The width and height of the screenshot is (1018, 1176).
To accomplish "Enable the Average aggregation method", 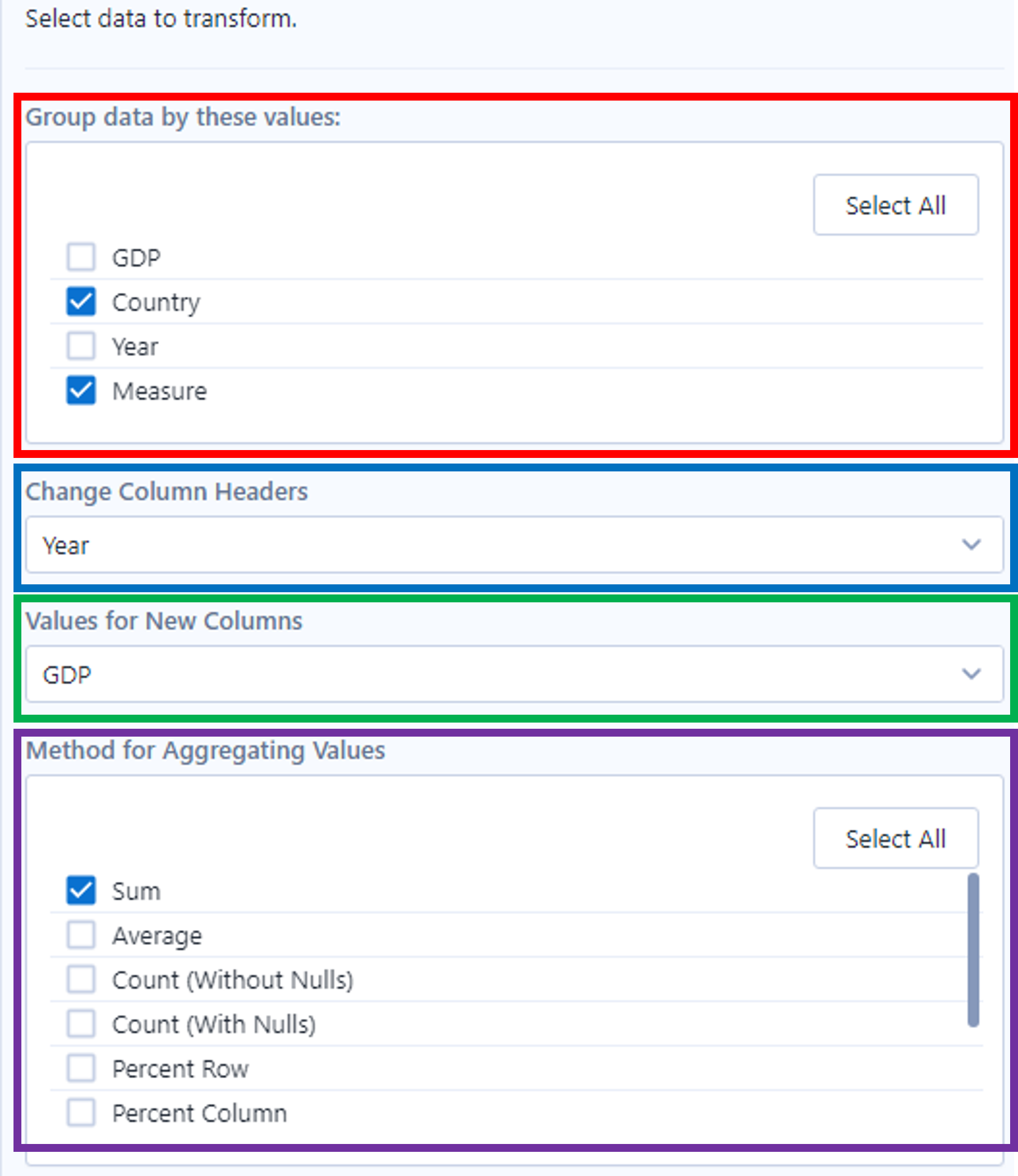I will tap(81, 934).
